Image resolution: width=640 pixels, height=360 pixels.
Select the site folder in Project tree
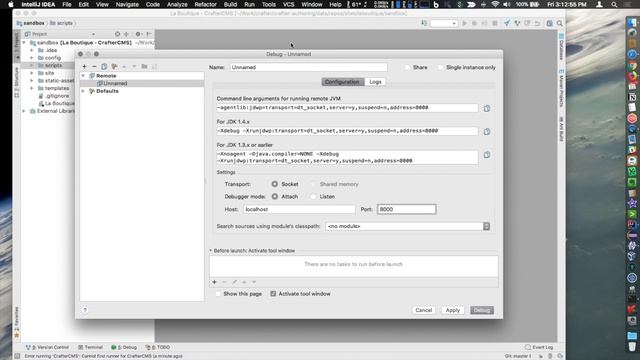pyautogui.click(x=49, y=73)
